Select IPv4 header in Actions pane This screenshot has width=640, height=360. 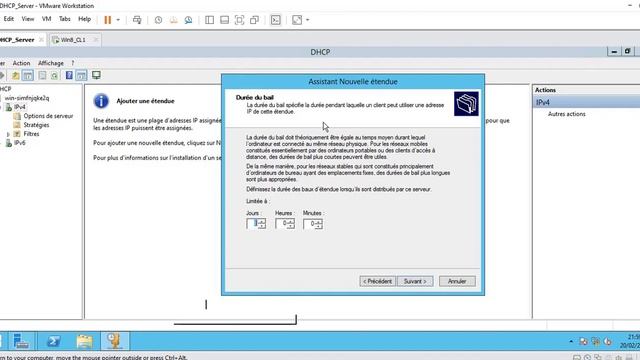(587, 102)
